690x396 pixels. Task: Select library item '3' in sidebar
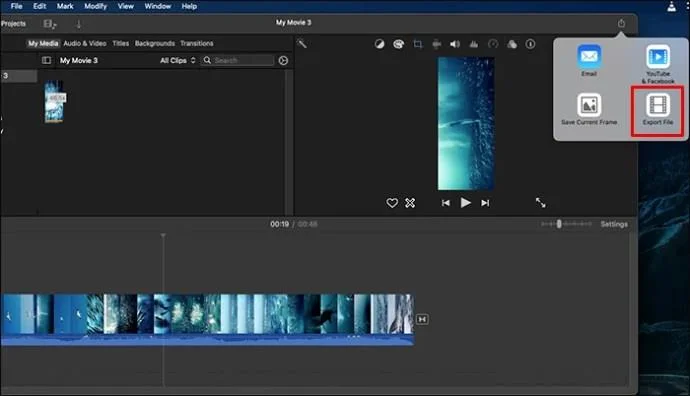(18, 76)
